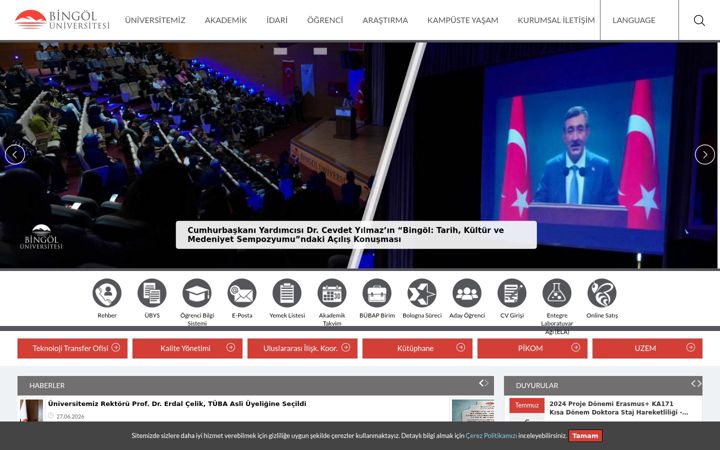Open the Rehber phone directory icon
The width and height of the screenshot is (720, 450).
click(x=107, y=293)
